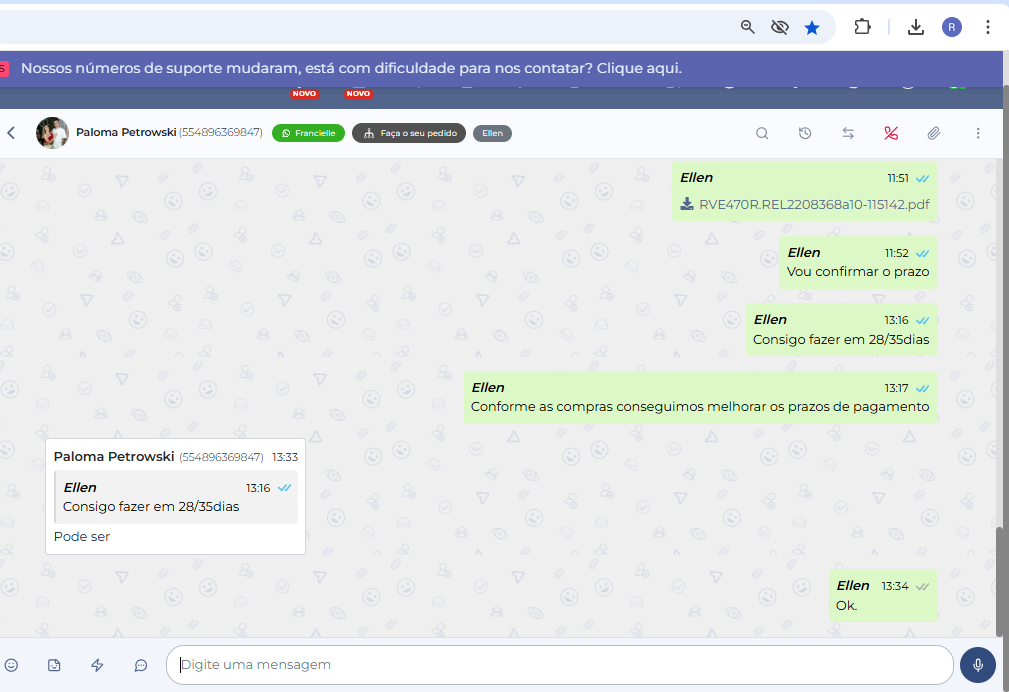Viewport: 1009px width, 692px height.
Task: Click the transfer conversation arrows icon
Action: [x=848, y=133]
